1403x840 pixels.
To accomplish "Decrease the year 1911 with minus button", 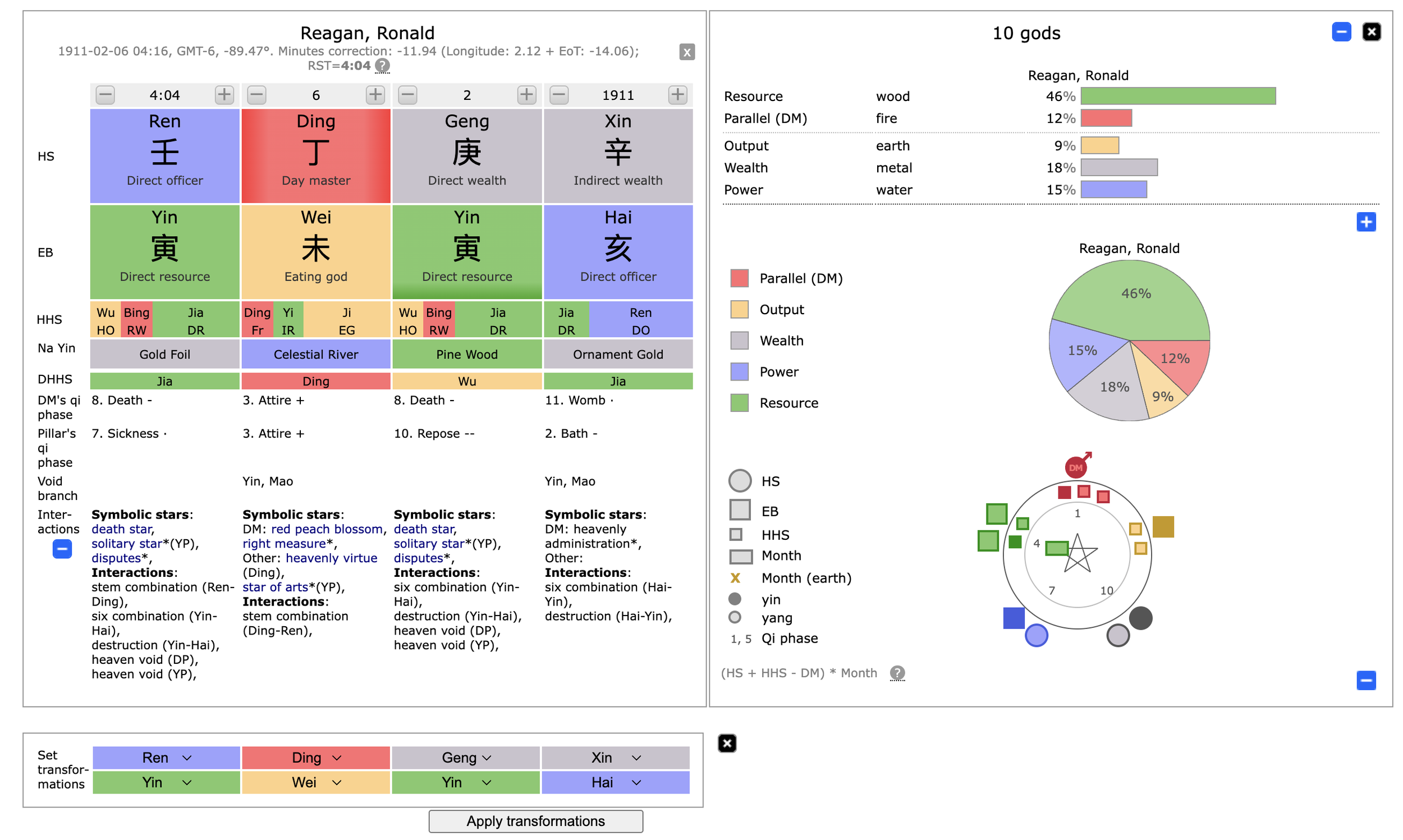I will pyautogui.click(x=559, y=94).
